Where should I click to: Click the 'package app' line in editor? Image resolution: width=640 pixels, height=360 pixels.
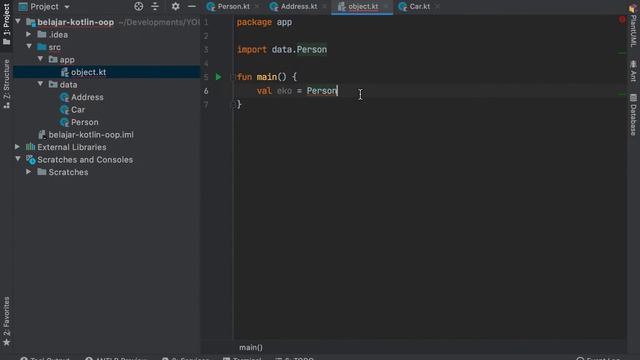264,22
